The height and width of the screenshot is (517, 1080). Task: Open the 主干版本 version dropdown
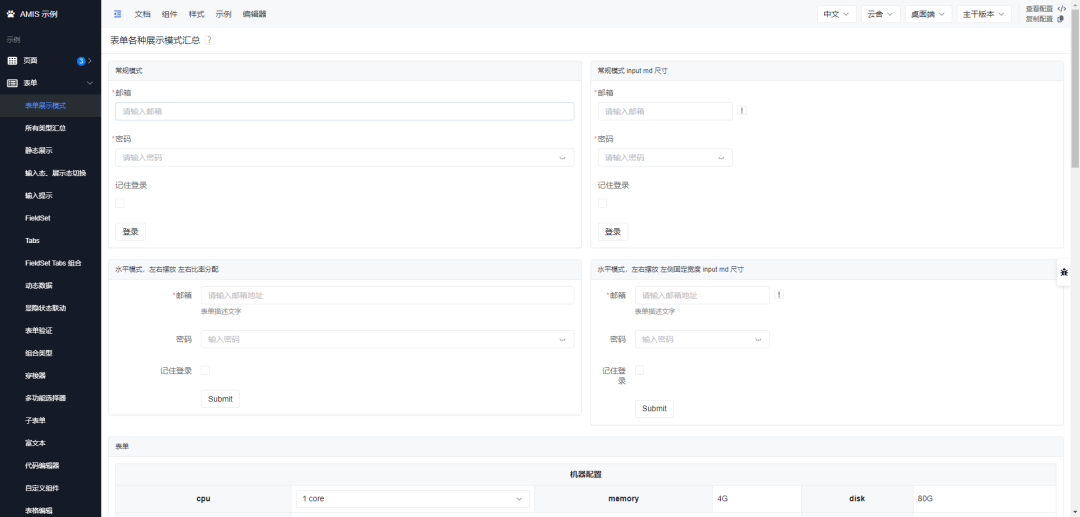coord(984,14)
